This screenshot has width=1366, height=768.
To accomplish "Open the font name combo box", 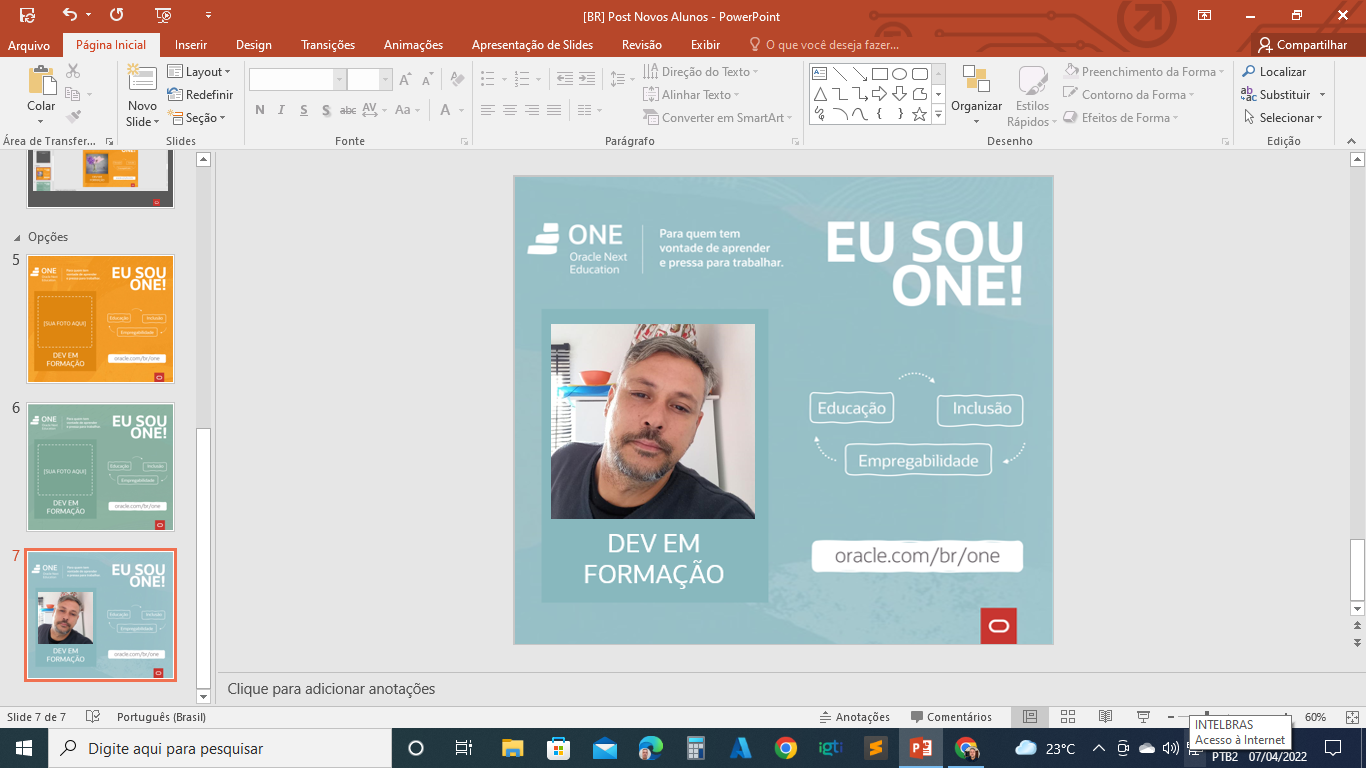I will click(297, 80).
